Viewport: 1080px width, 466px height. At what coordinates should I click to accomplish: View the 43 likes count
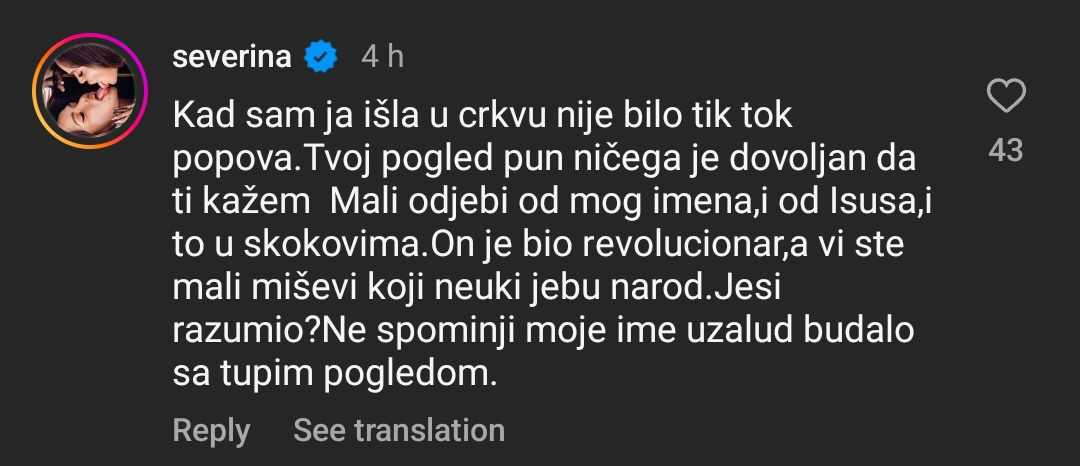click(1005, 150)
